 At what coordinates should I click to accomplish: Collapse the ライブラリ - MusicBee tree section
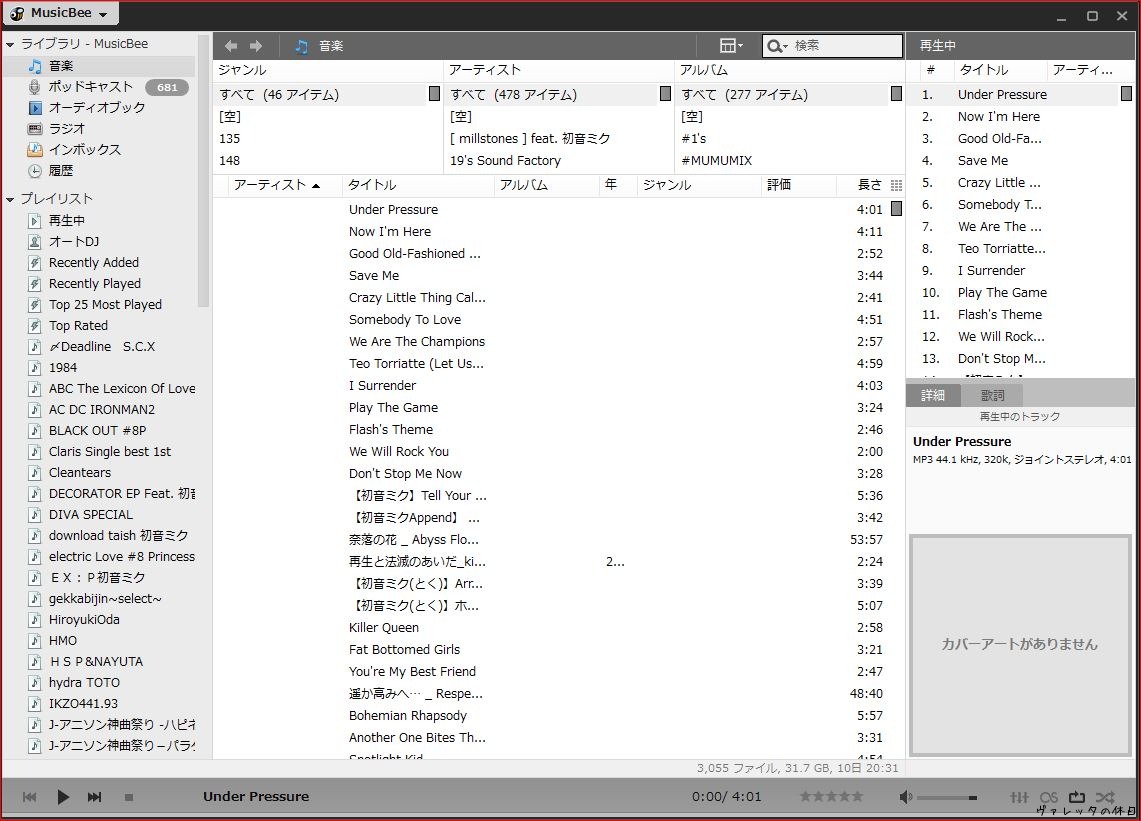pyautogui.click(x=10, y=44)
